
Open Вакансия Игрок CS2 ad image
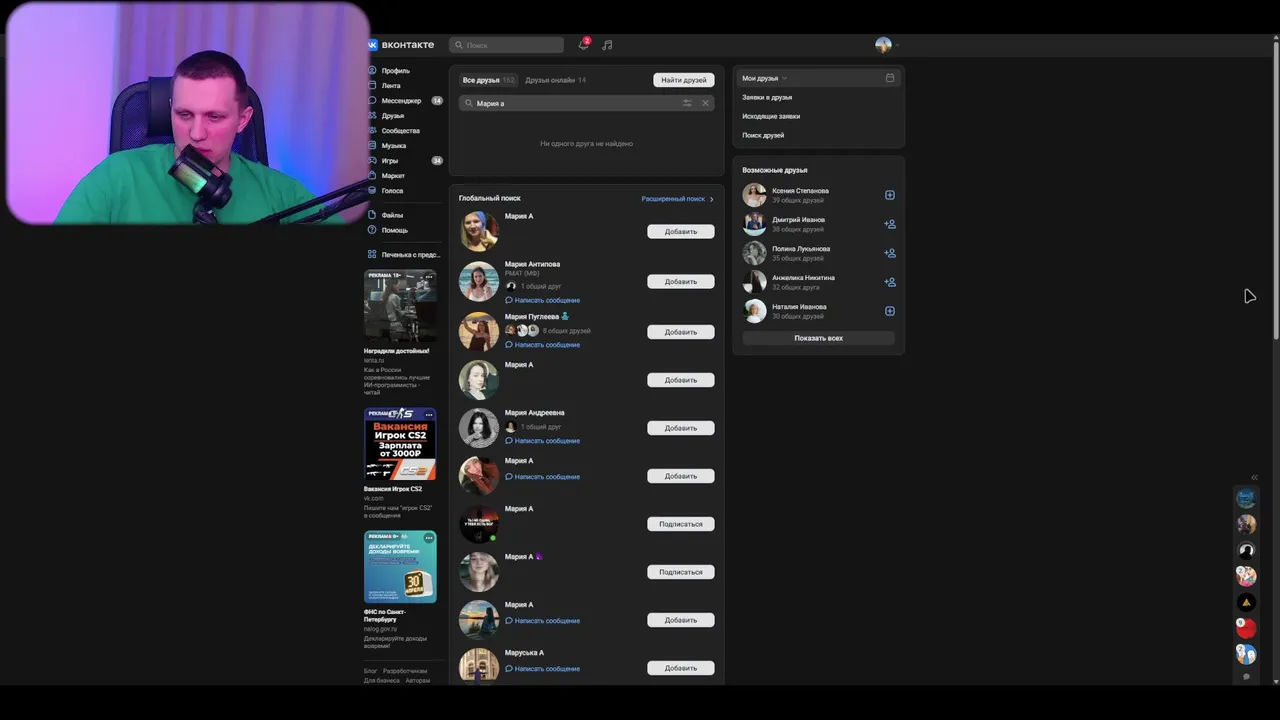click(x=400, y=444)
